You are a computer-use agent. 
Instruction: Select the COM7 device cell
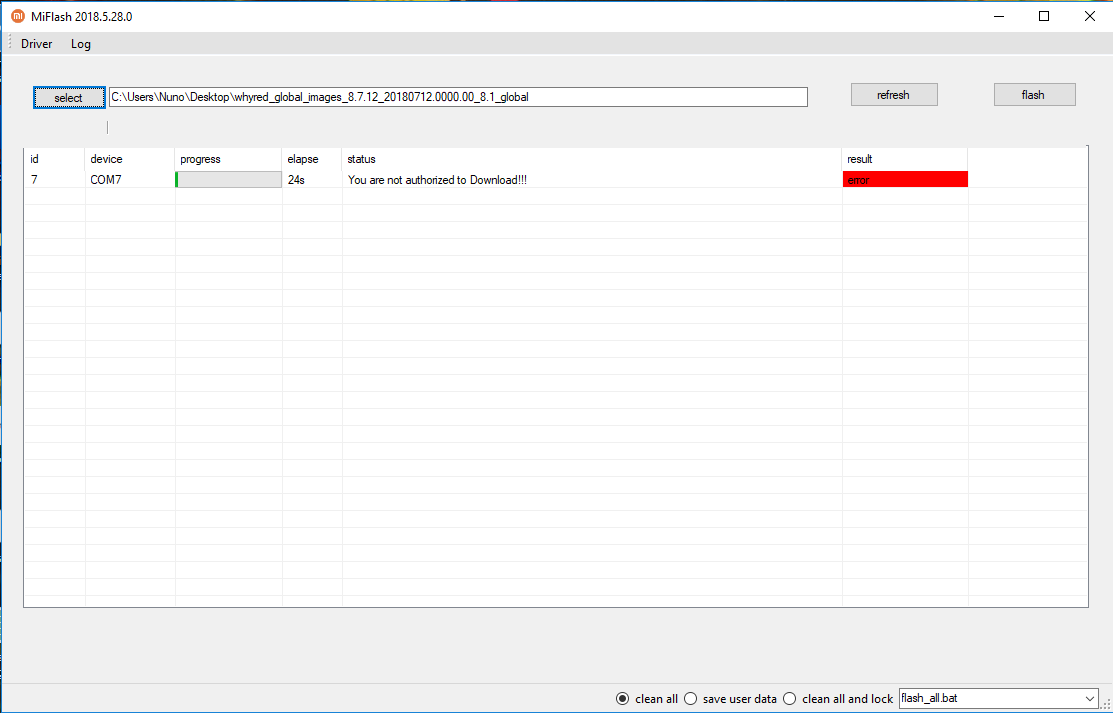point(130,180)
